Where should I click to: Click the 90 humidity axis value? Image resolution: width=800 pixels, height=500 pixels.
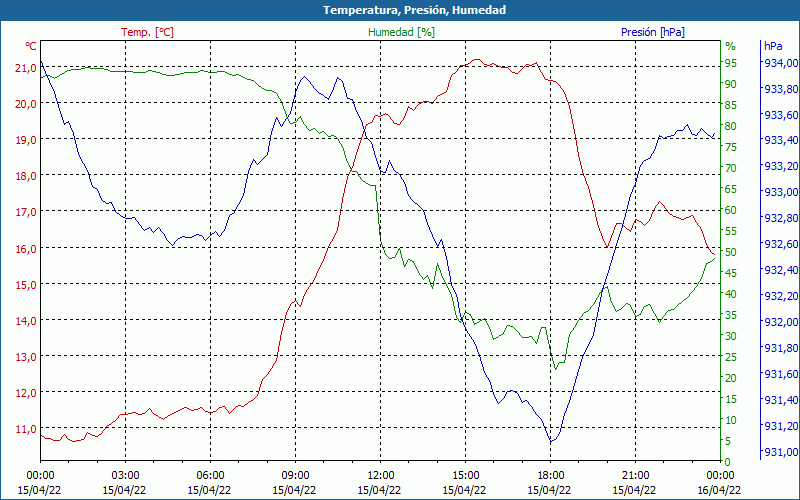point(731,84)
